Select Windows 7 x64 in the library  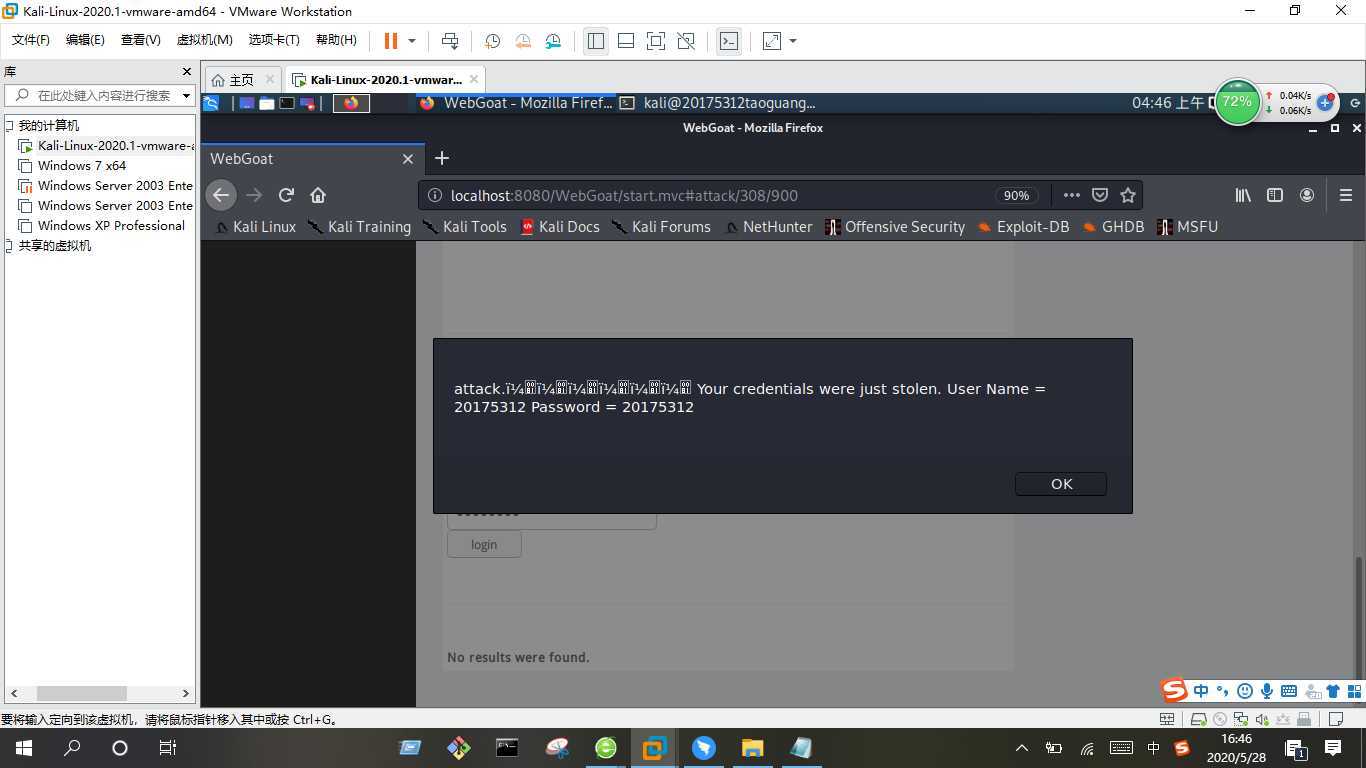(72, 166)
